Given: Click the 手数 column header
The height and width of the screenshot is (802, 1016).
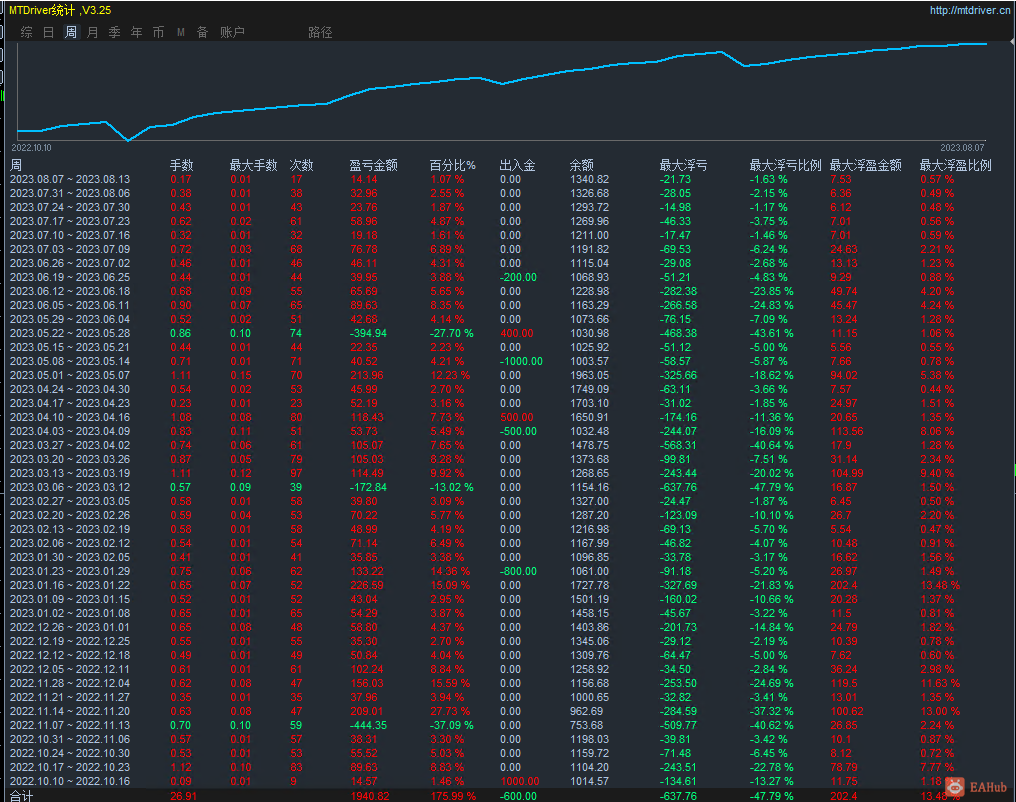Looking at the screenshot, I should coord(181,165).
